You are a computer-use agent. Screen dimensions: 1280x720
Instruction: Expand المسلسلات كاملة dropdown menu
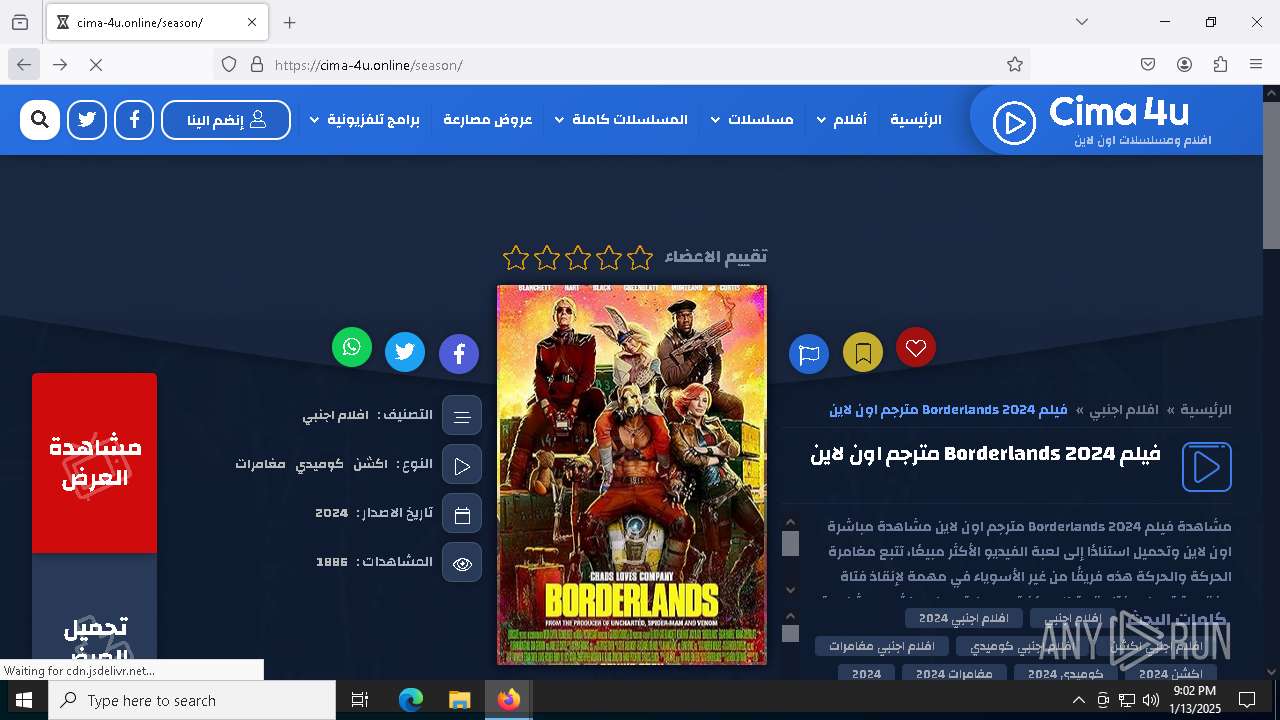click(x=621, y=120)
